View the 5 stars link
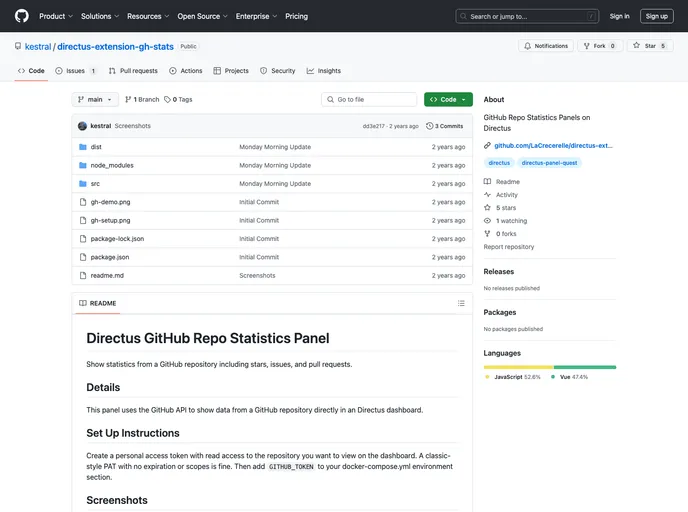This screenshot has height=512, width=688. pyautogui.click(x=500, y=208)
